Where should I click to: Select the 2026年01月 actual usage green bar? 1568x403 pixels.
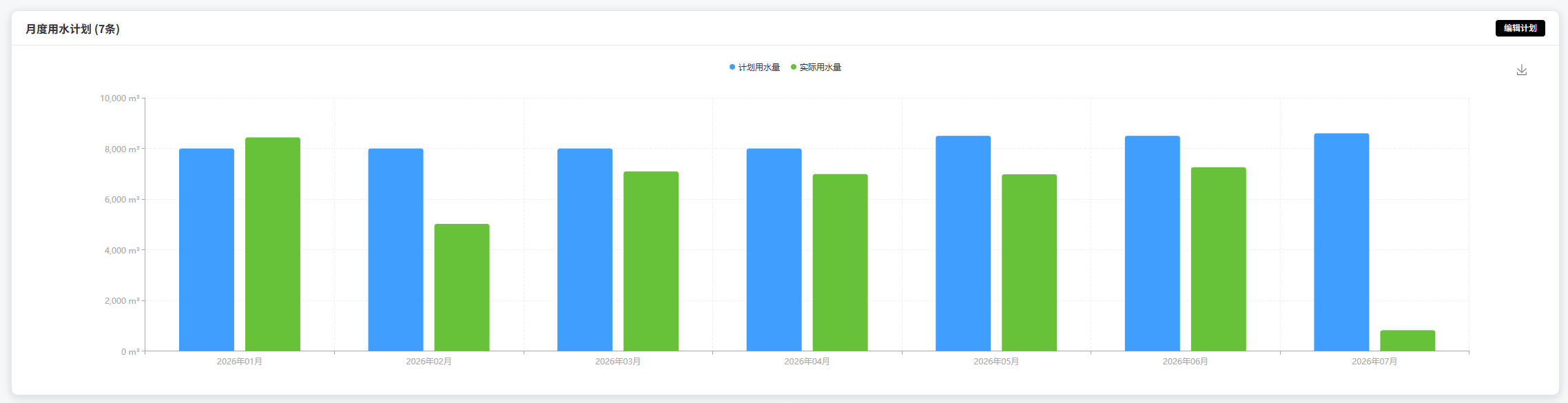click(273, 245)
